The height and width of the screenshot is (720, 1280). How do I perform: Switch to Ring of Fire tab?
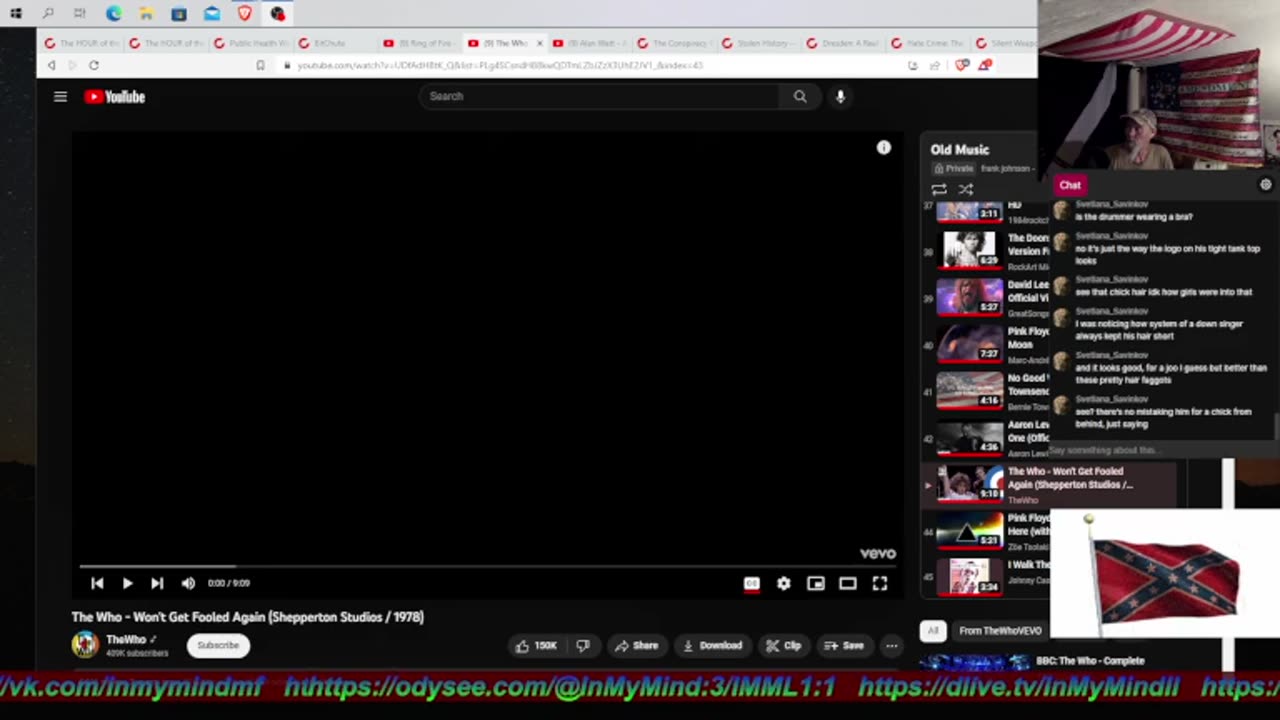click(422, 43)
